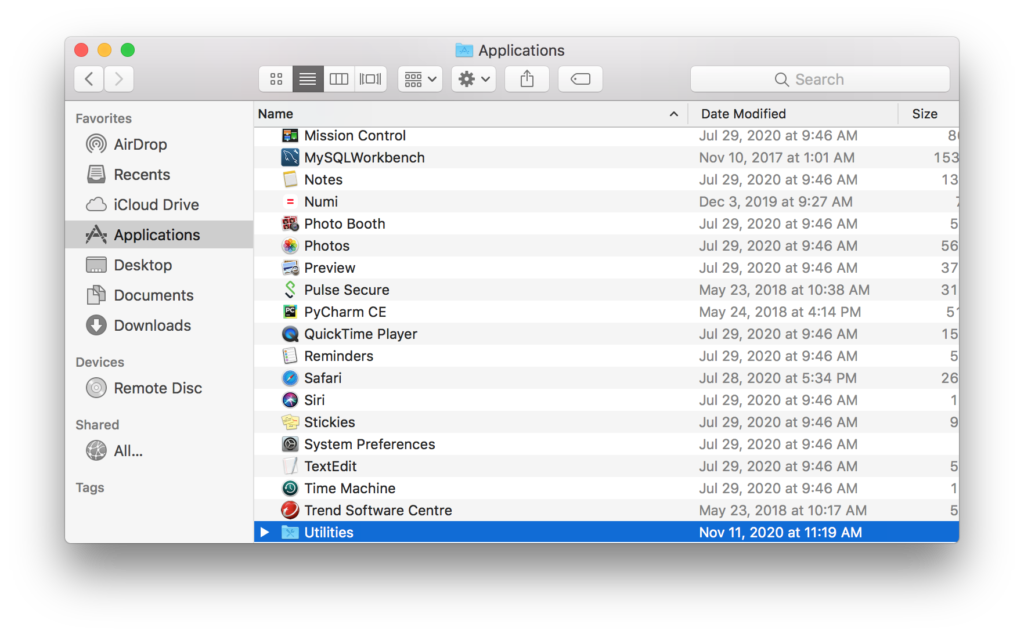The width and height of the screenshot is (1024, 636).
Task: Switch to list view in toolbar
Action: click(x=308, y=79)
